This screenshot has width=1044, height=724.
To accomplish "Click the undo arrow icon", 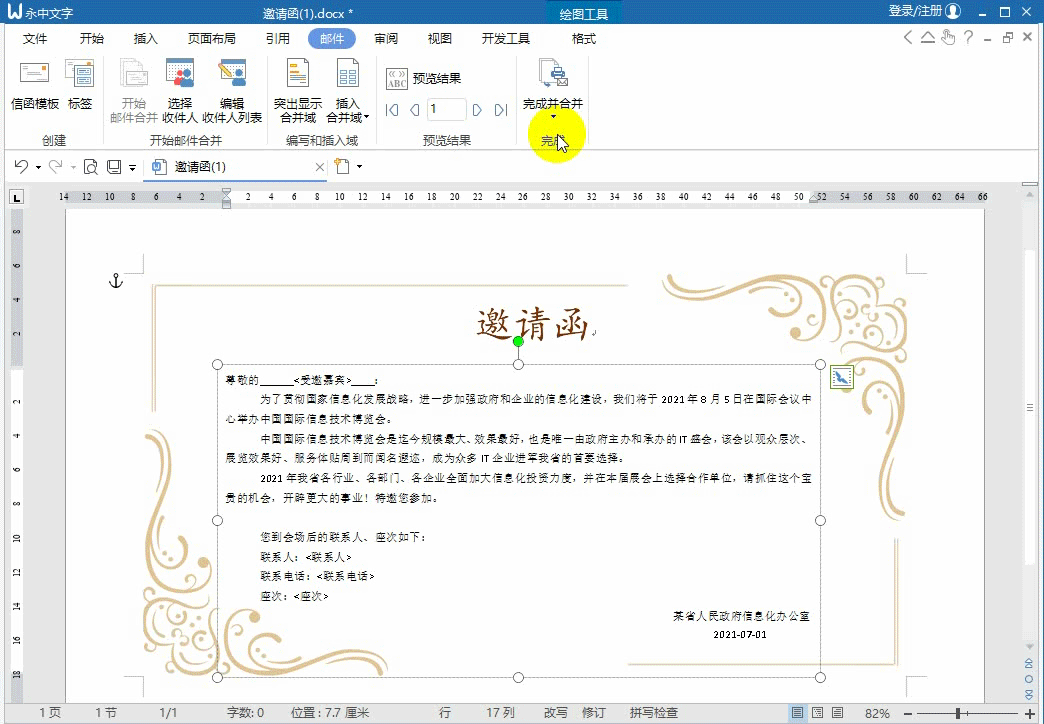I will point(21,167).
